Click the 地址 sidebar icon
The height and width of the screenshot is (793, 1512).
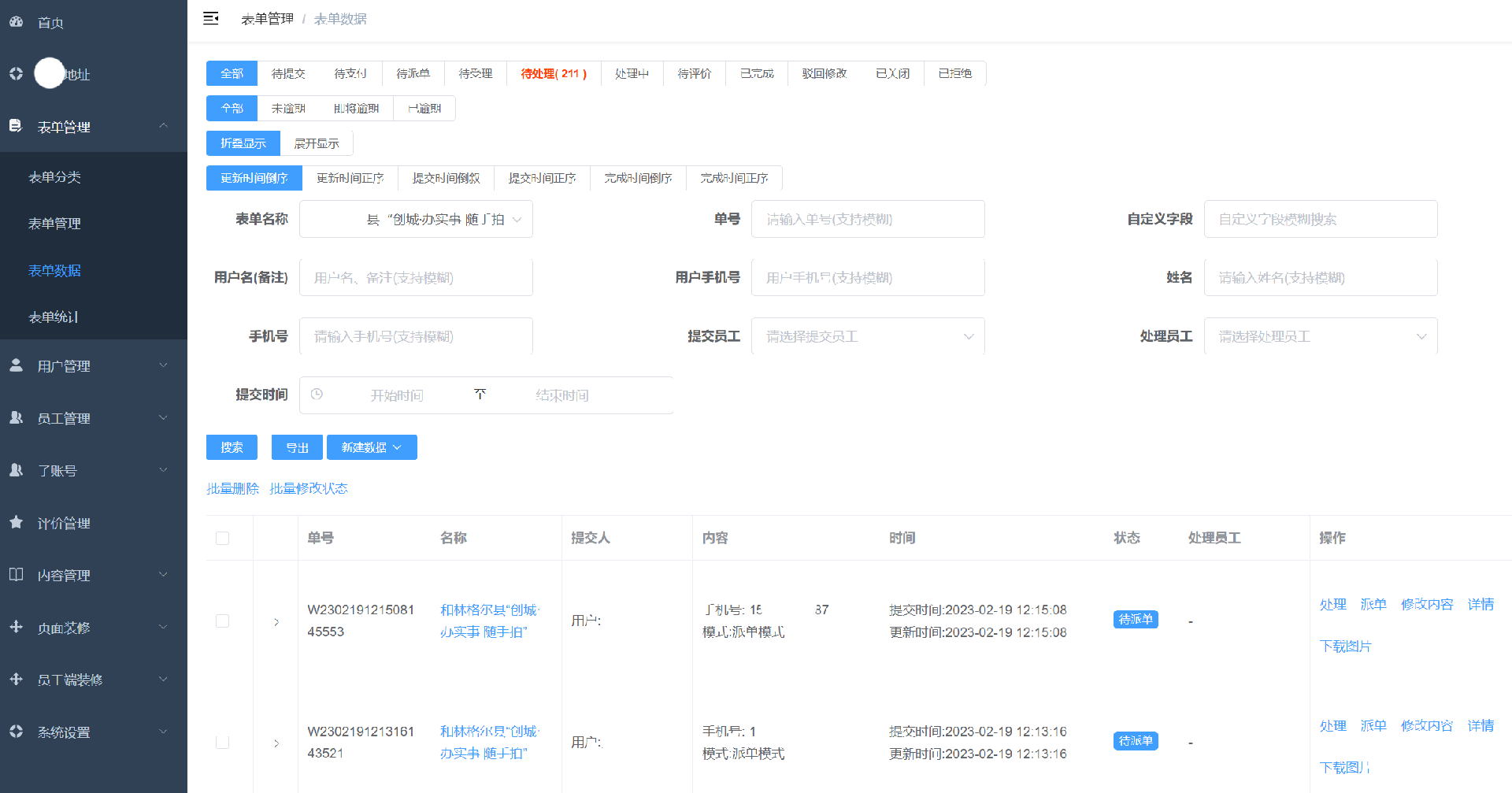(16, 74)
